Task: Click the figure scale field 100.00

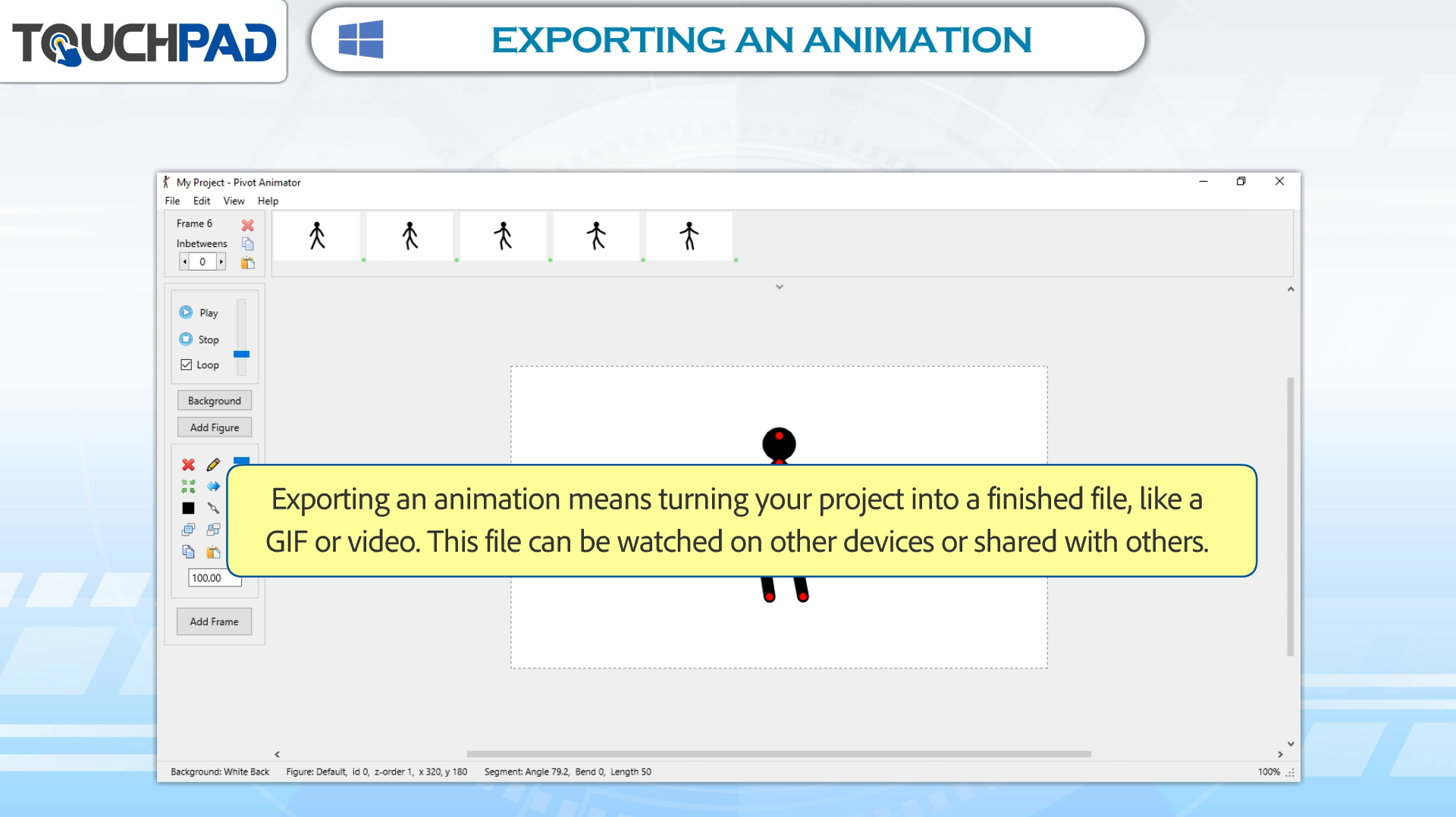Action: 214,578
